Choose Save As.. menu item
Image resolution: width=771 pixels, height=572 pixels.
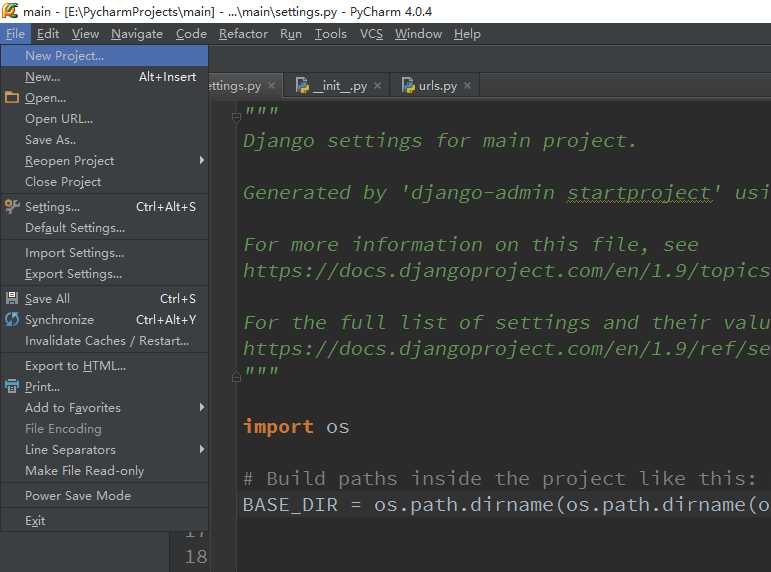[104, 140]
